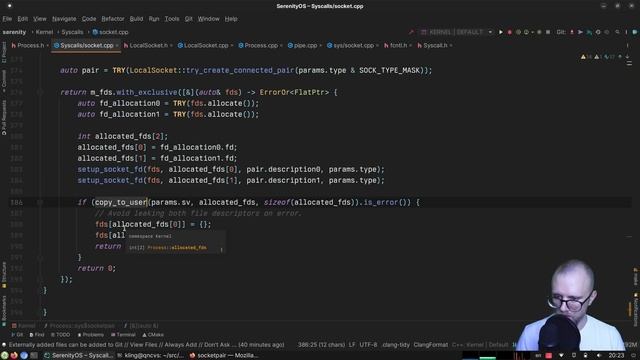Click the volume icon in the system tray
This screenshot has height=360, width=640.
pyautogui.click(x=599, y=356)
